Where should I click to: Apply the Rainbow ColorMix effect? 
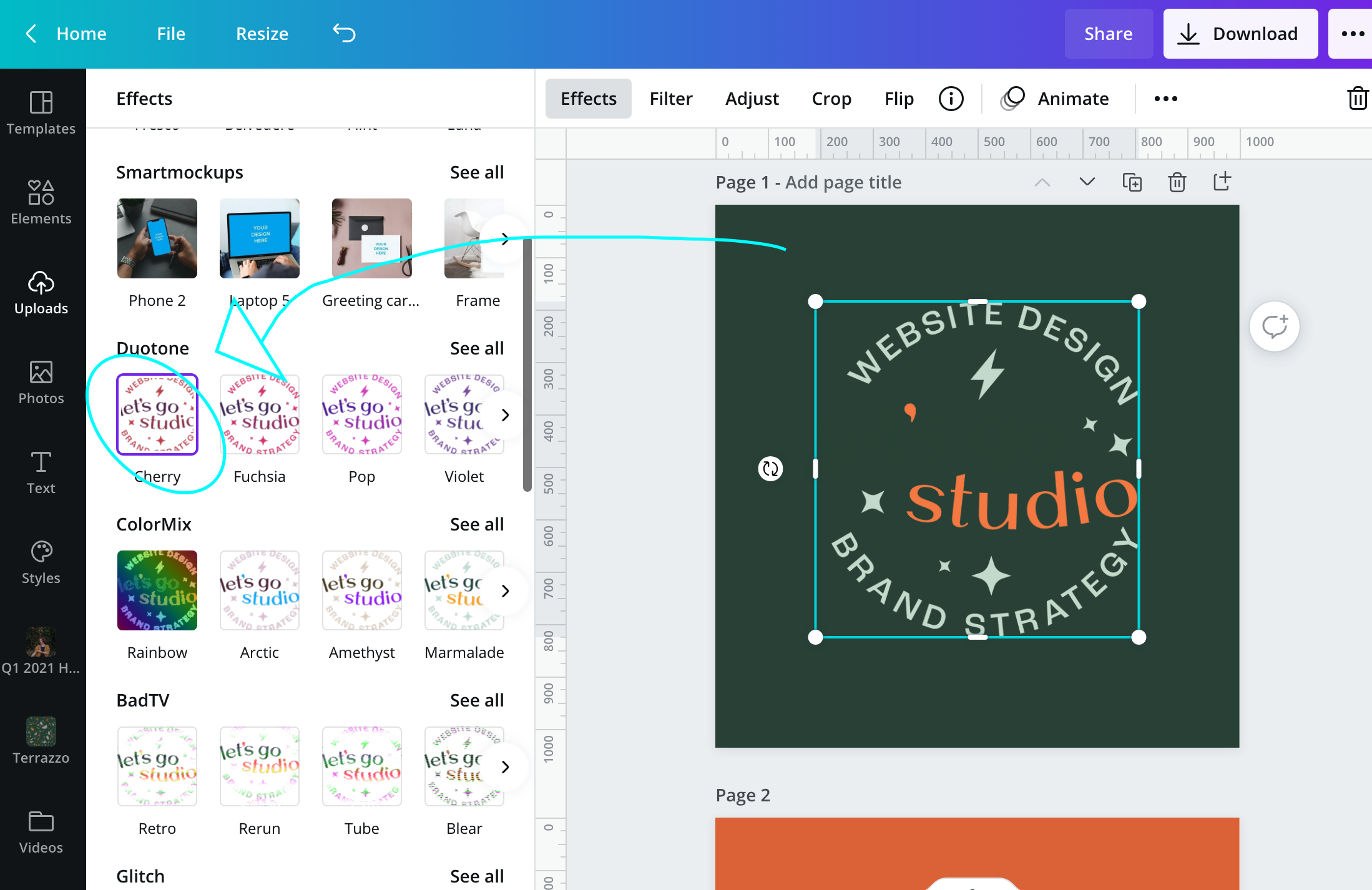pos(157,590)
